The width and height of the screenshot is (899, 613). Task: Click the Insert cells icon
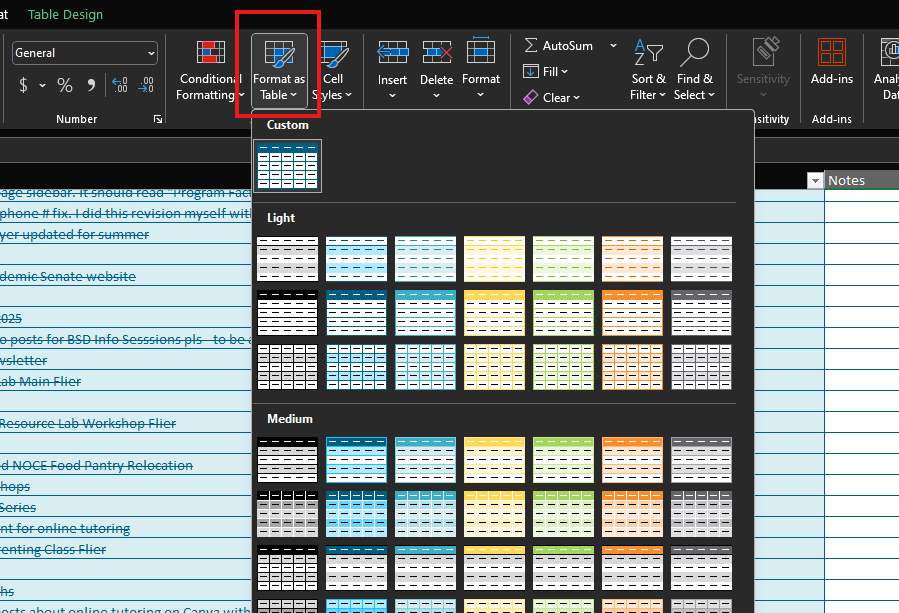coord(392,53)
